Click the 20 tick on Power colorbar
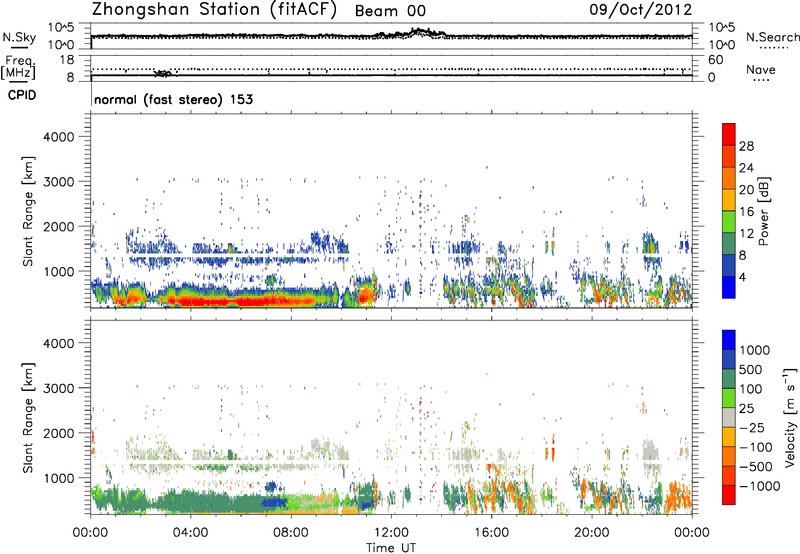 pyautogui.click(x=746, y=190)
